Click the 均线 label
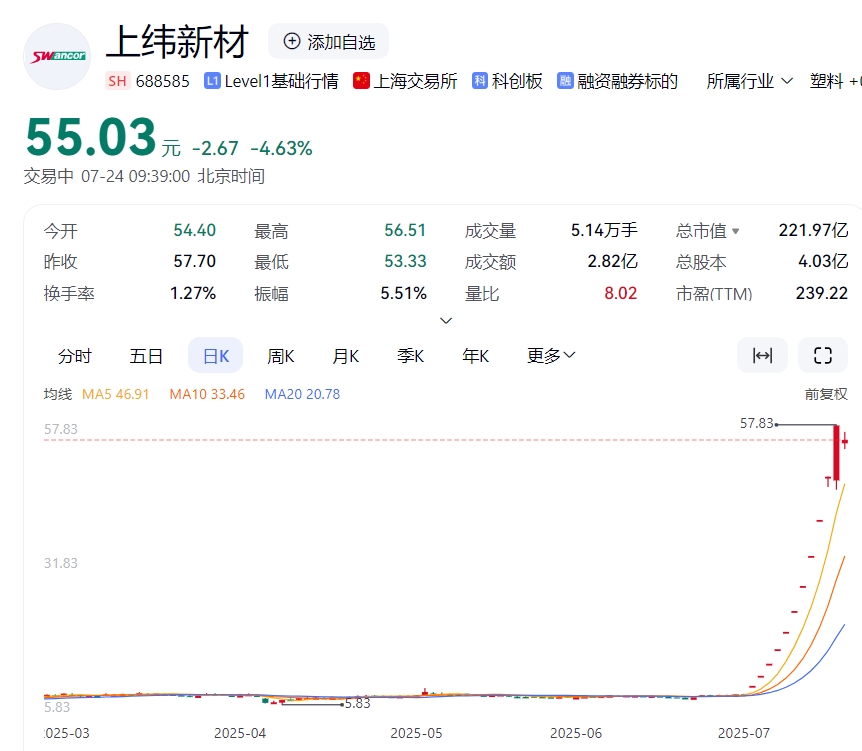The height and width of the screenshot is (751, 862). [58, 394]
